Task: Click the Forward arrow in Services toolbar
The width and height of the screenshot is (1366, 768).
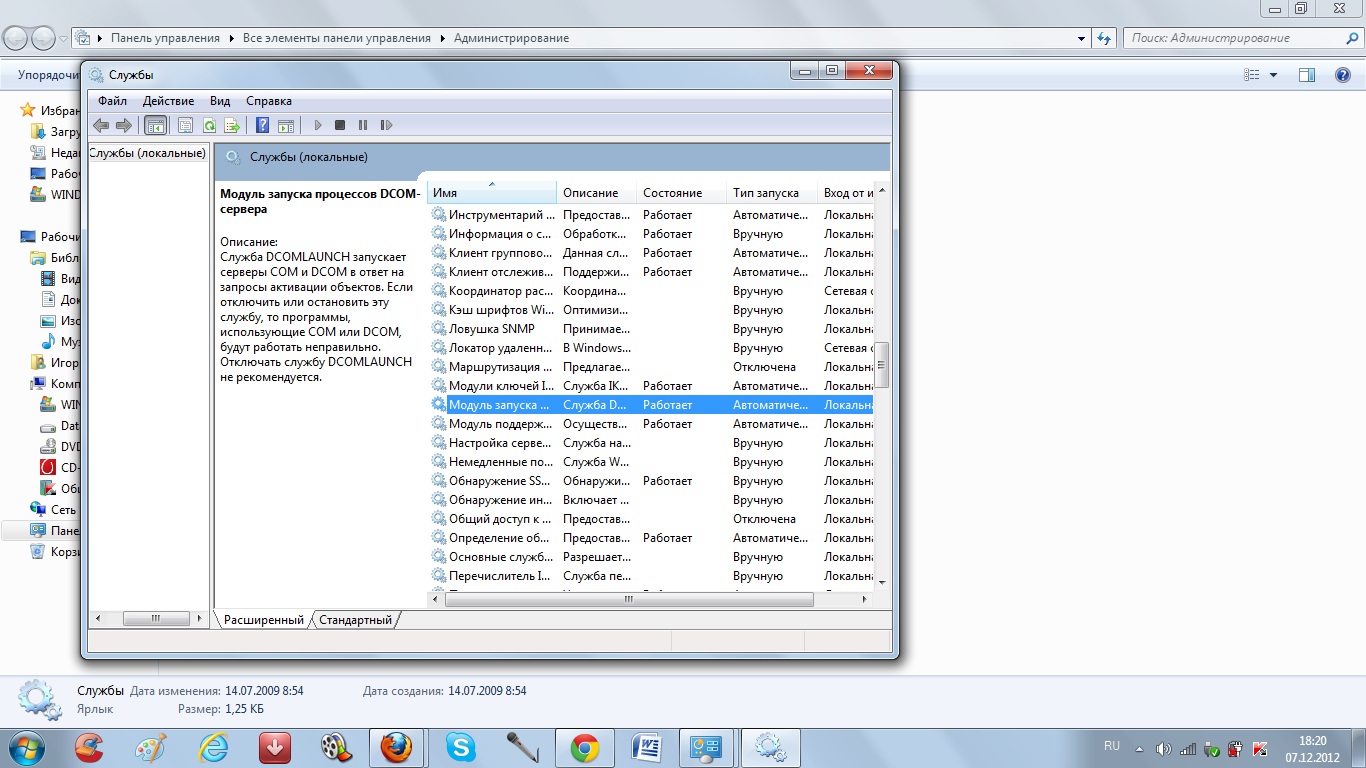Action: pos(124,125)
